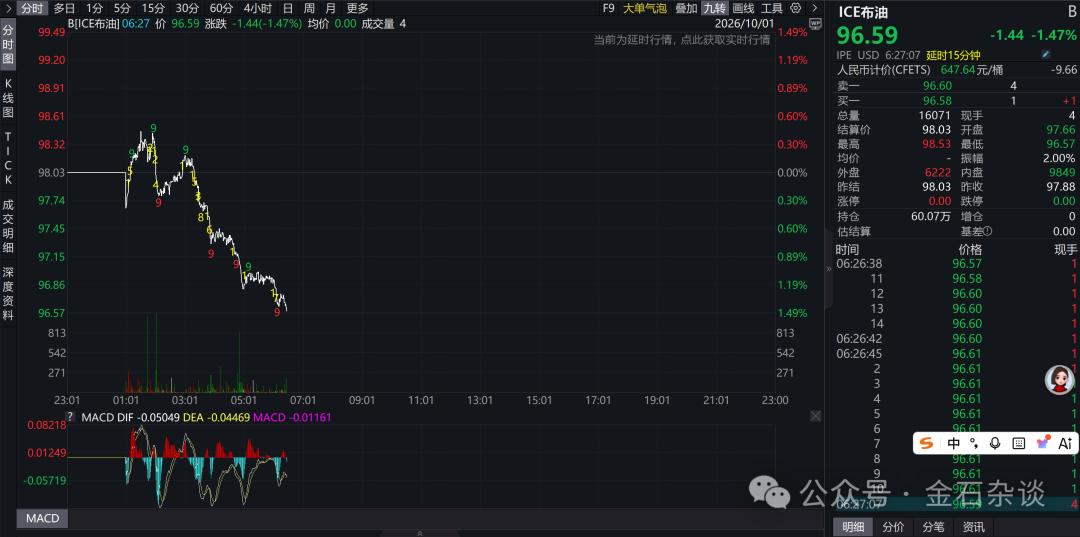Open 分时图 in left sidebar
The height and width of the screenshot is (537, 1080).
(8, 45)
